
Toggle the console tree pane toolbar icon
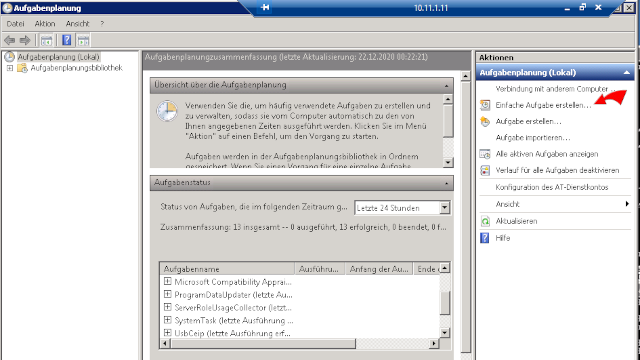click(x=47, y=40)
